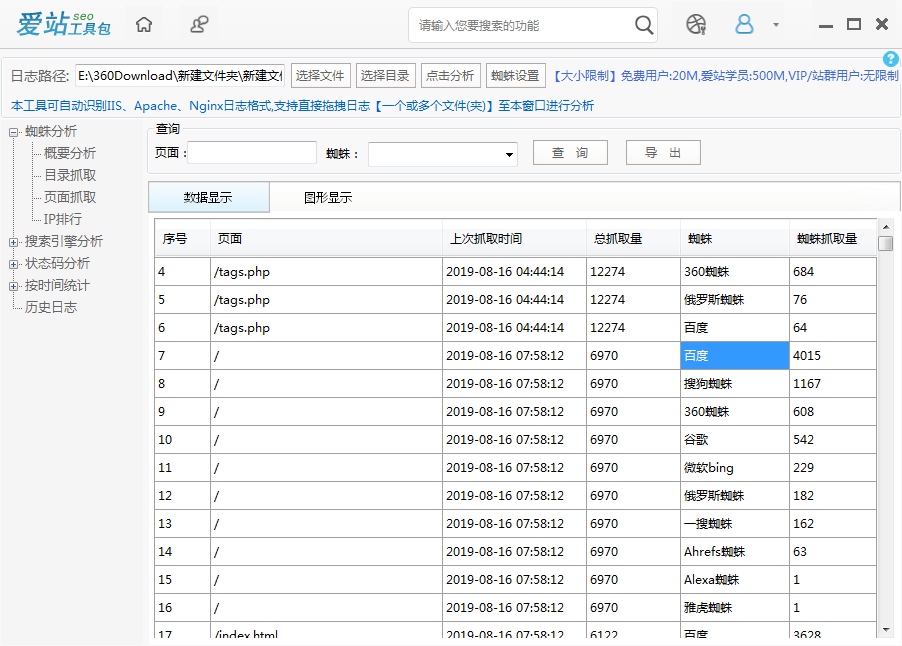
Task: Click the 选择文件 button
Action: click(320, 76)
